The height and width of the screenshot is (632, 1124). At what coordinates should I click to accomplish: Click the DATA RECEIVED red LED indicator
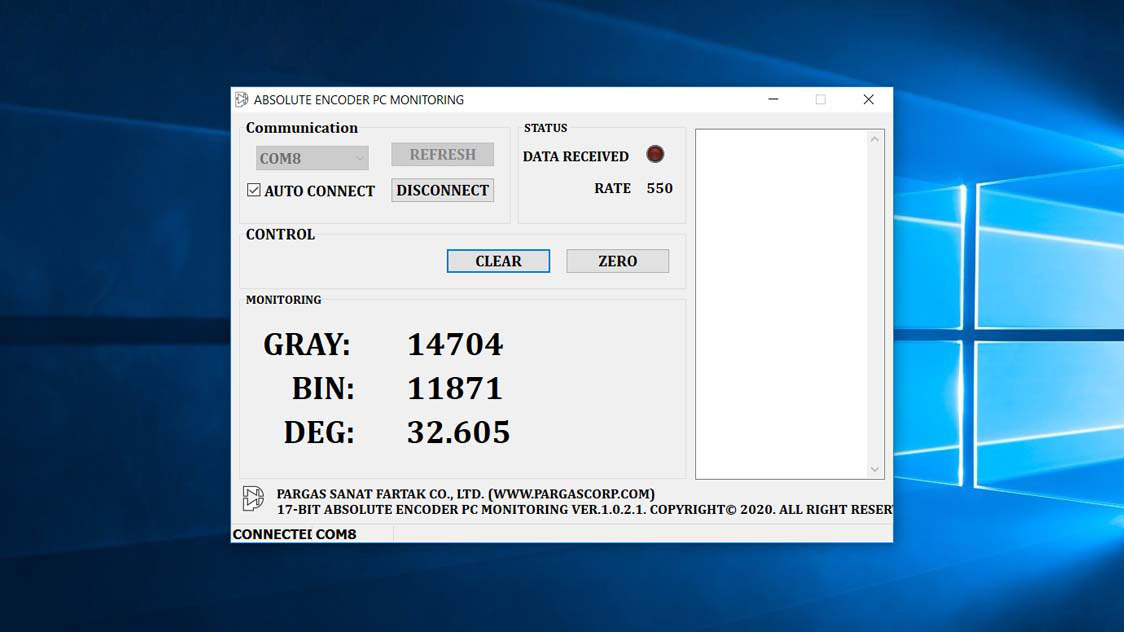tap(655, 154)
